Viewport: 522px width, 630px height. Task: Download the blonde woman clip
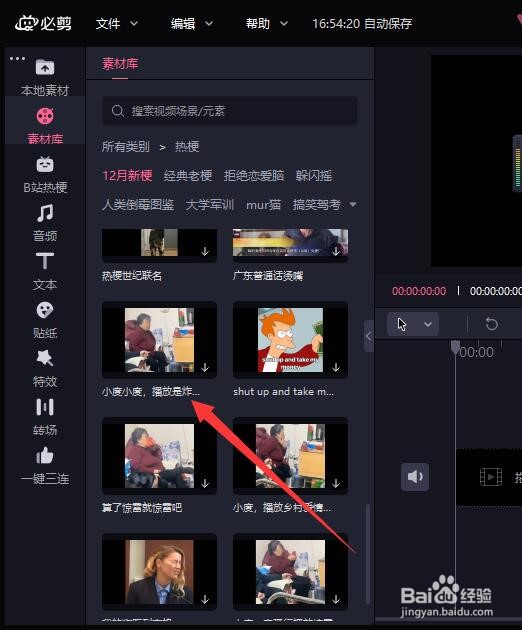click(205, 599)
